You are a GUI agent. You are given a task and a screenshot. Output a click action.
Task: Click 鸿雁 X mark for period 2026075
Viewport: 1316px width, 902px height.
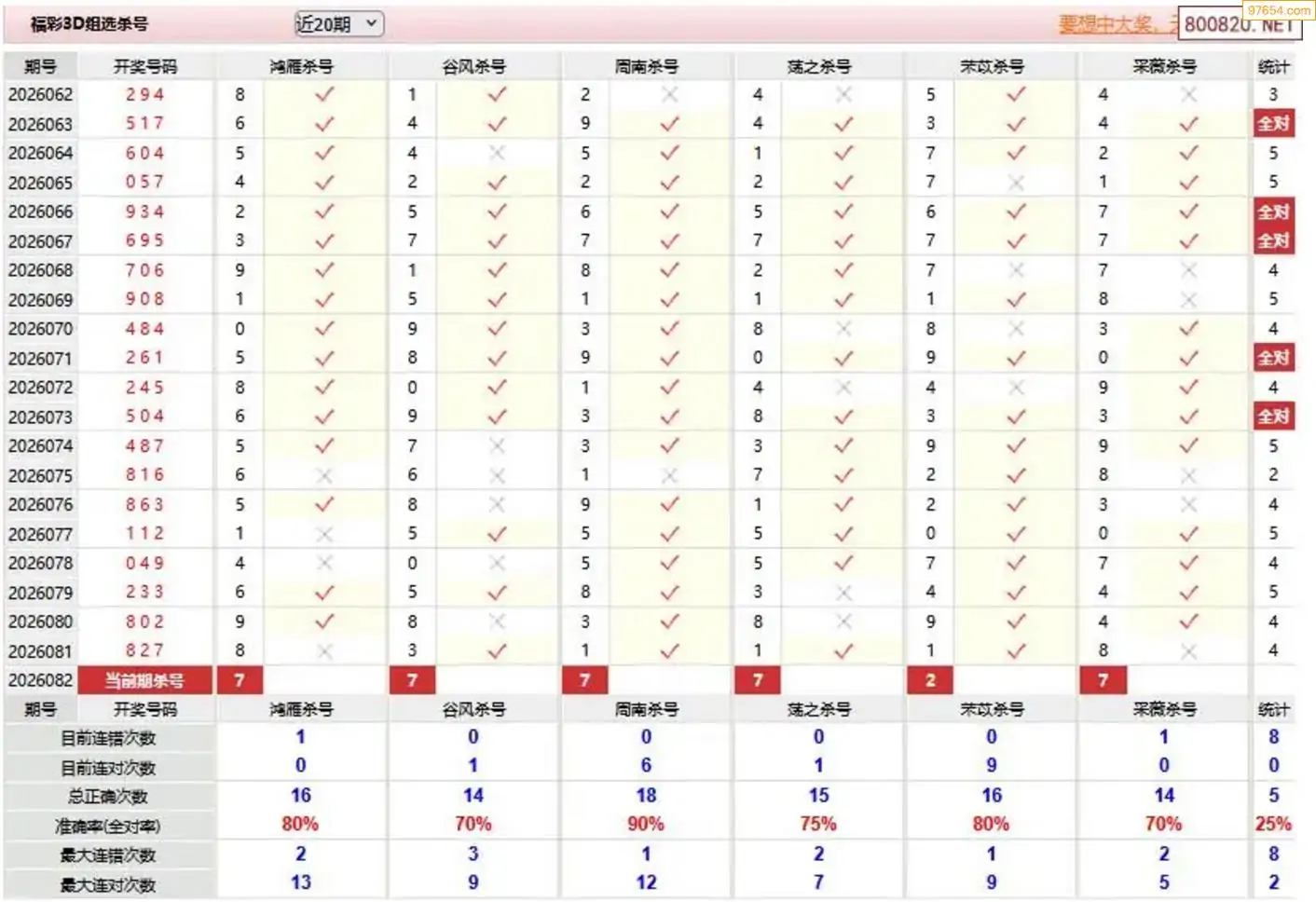(x=323, y=475)
